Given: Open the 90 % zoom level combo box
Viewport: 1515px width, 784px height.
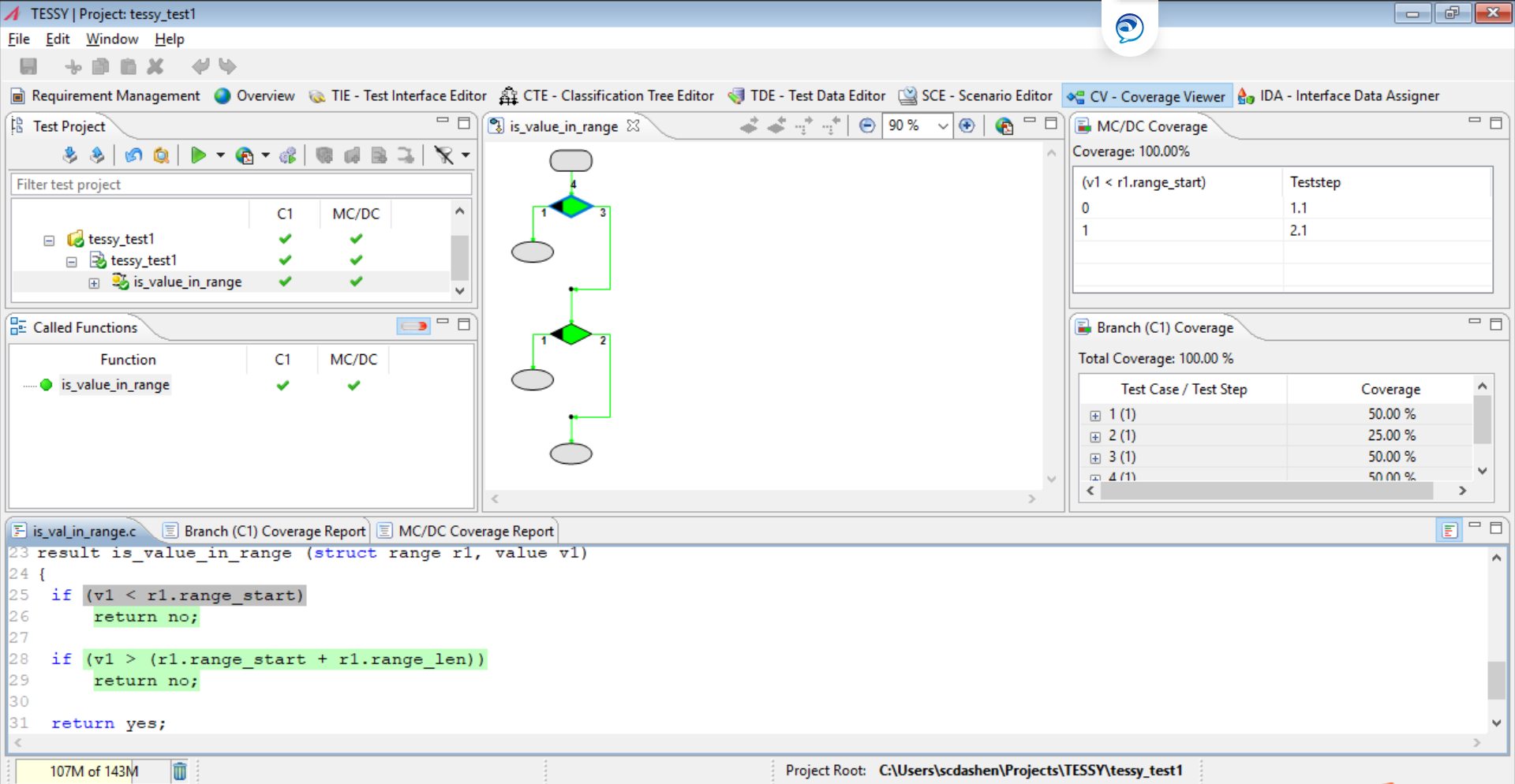Looking at the screenshot, I should 918,125.
